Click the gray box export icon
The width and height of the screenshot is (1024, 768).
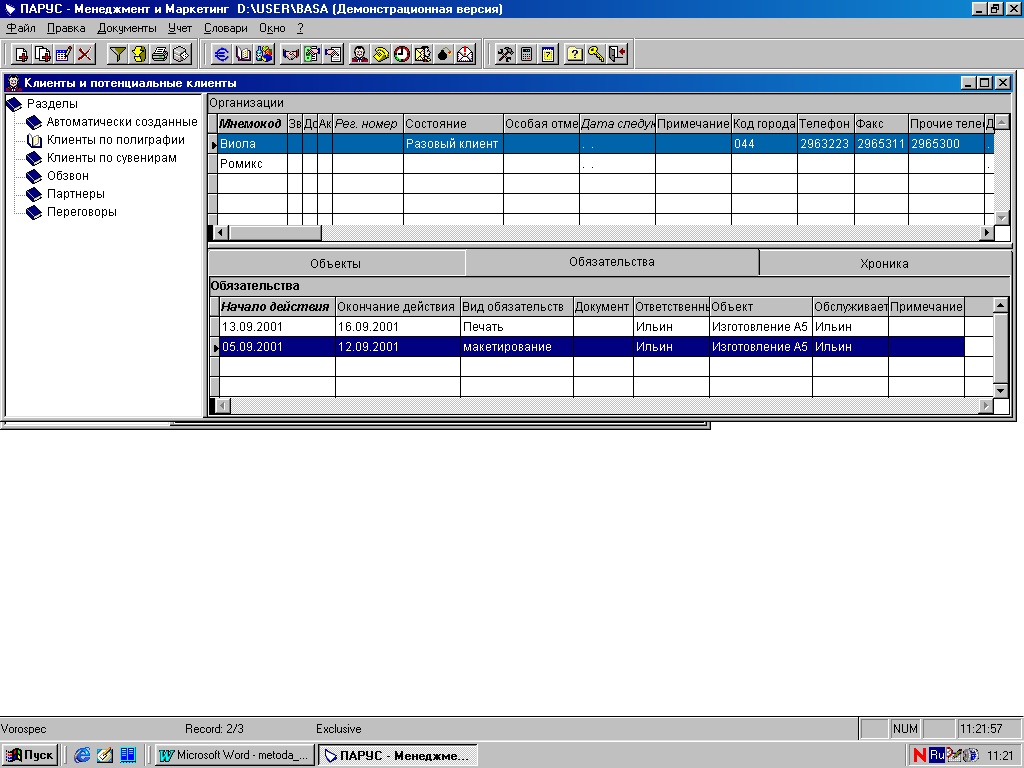point(181,54)
